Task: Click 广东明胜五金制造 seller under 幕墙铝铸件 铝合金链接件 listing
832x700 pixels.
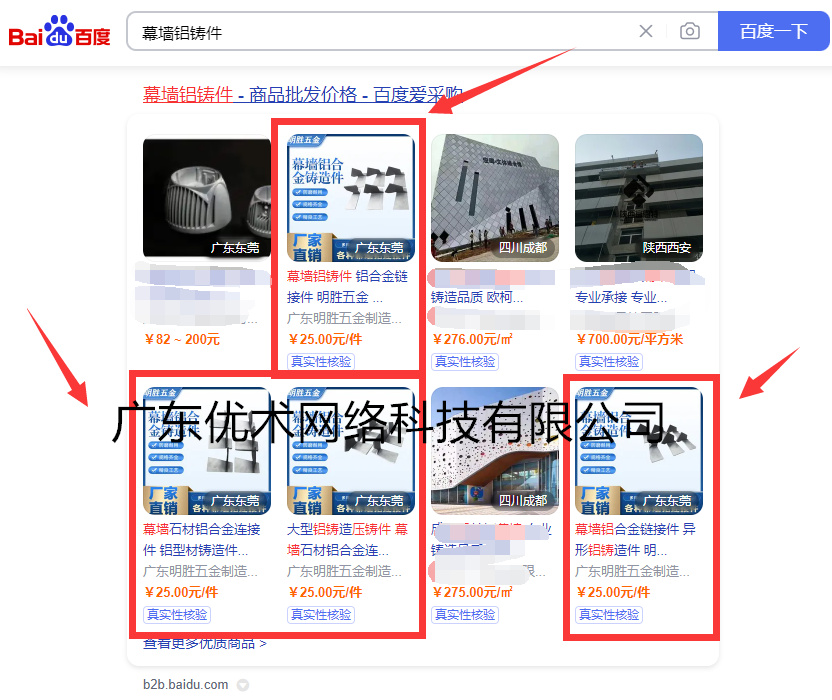Action: (344, 318)
